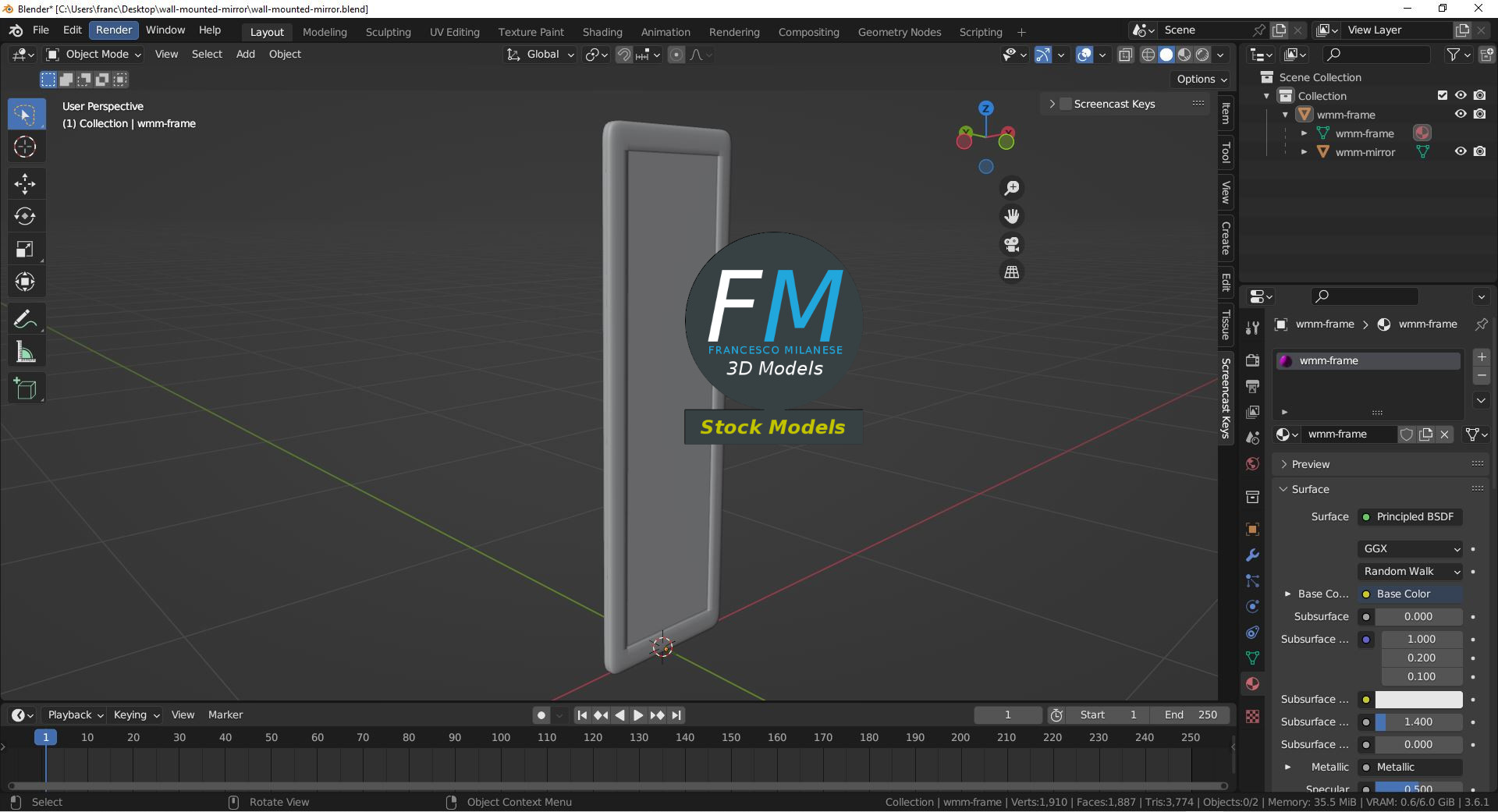Switch to the Geometry Nodes workspace tab
Screen dimensions: 1498x812
point(900,32)
